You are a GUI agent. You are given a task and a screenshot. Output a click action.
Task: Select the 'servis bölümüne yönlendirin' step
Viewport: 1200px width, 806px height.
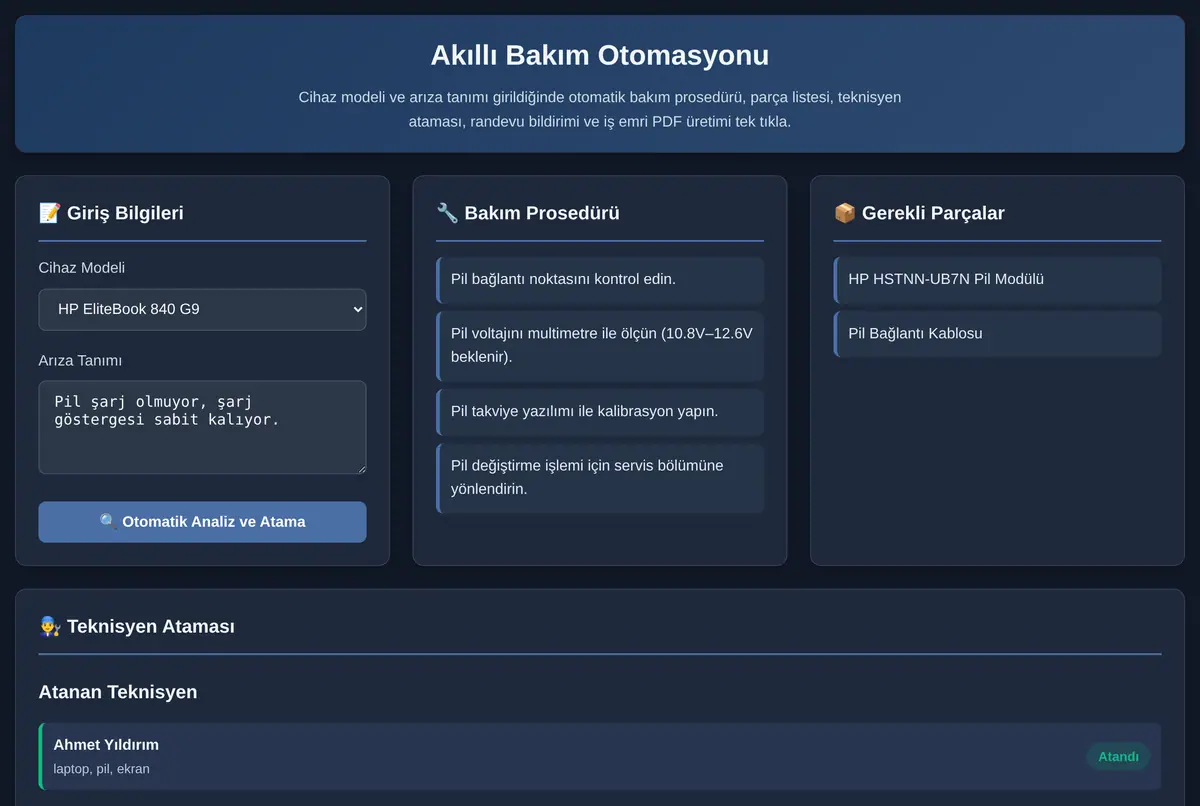coord(600,477)
